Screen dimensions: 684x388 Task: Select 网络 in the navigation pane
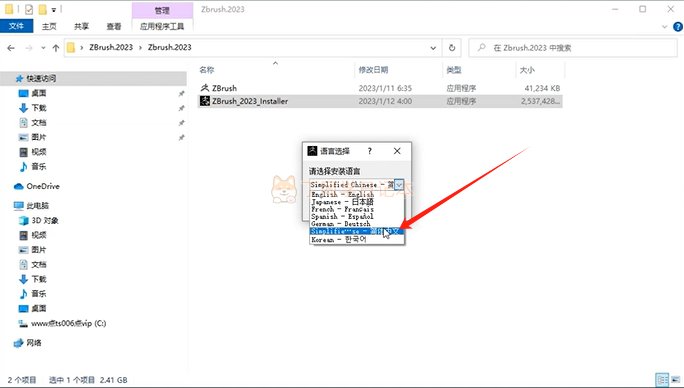point(34,343)
